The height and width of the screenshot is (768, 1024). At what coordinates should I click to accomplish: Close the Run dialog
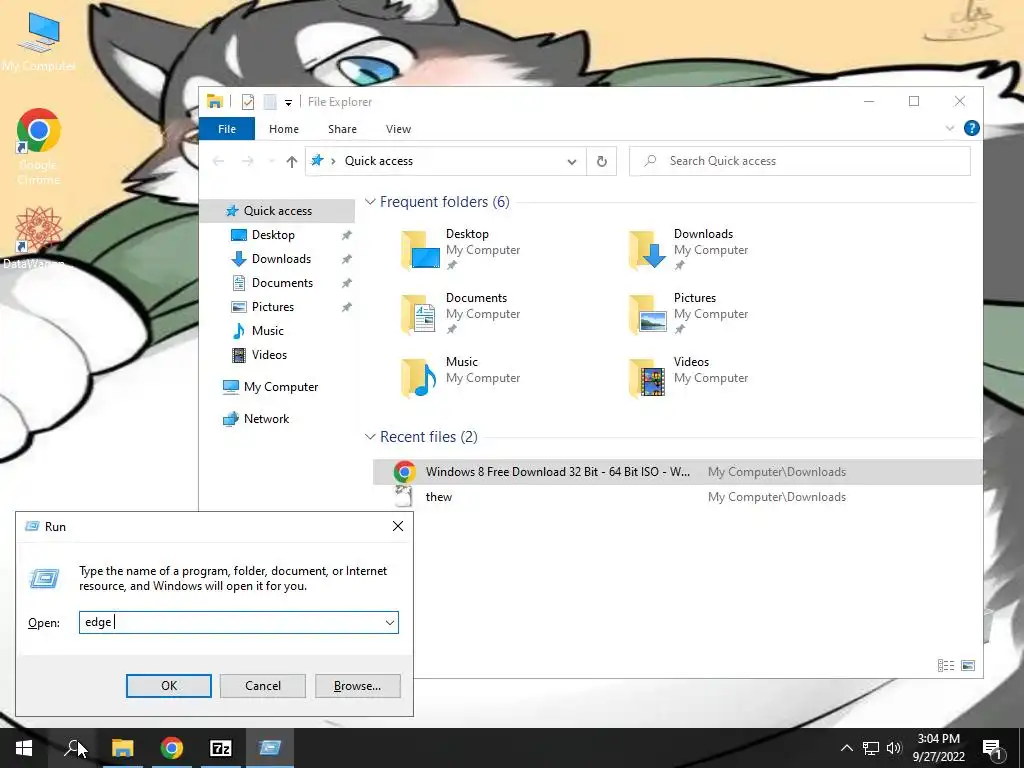[398, 526]
